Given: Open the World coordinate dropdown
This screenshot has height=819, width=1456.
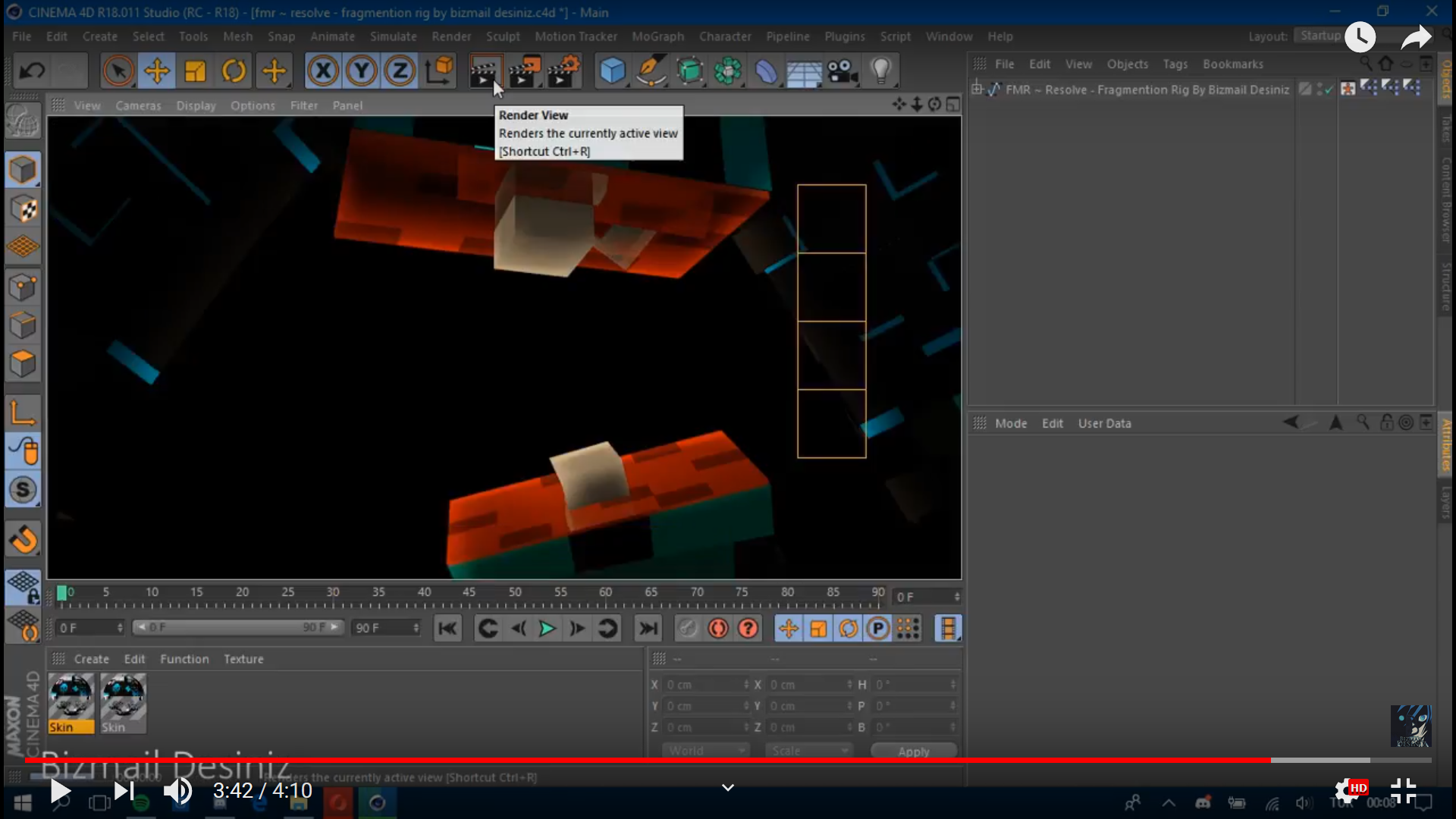Looking at the screenshot, I should [x=705, y=751].
